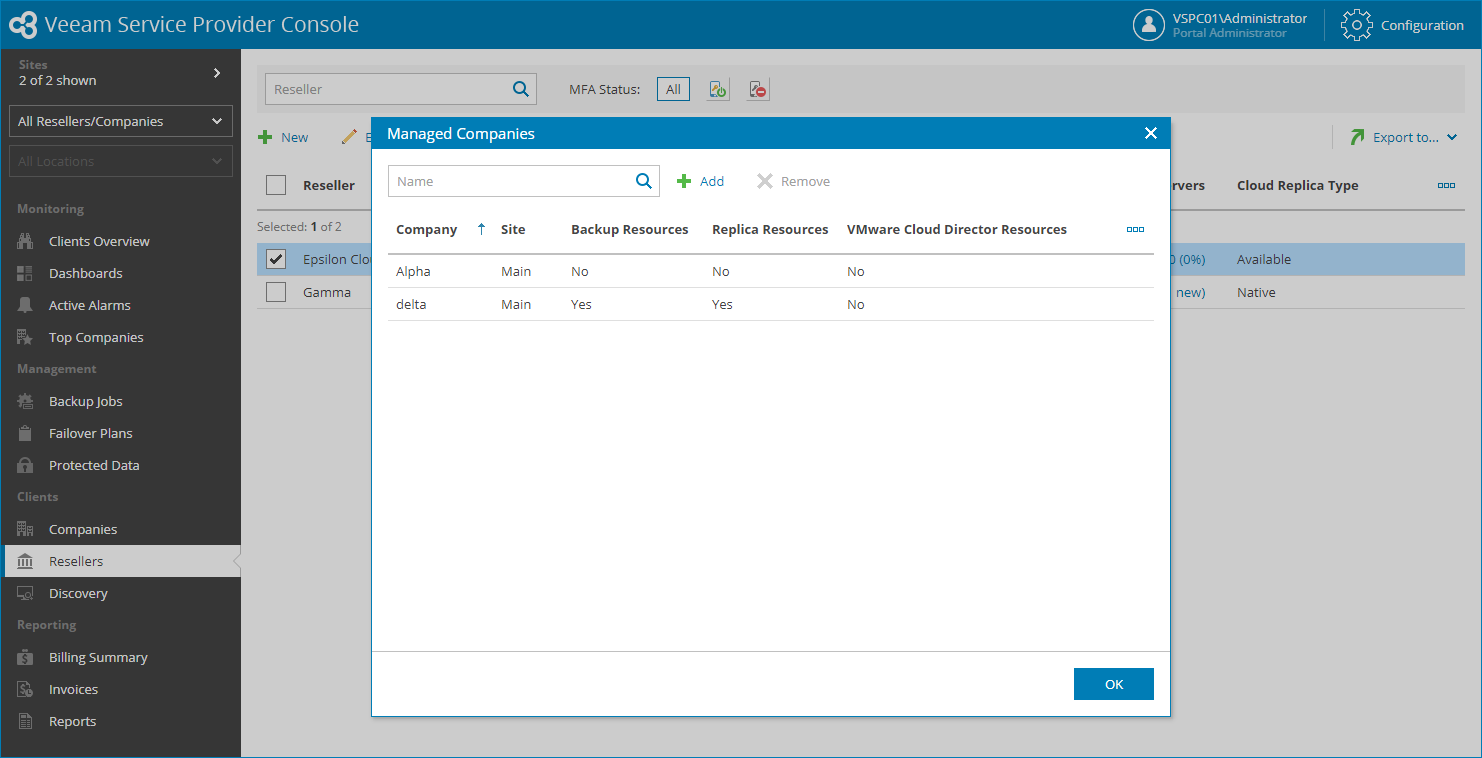Click the Clients Overview binoculars icon
Screen dimensions: 1482x758
coord(26,241)
